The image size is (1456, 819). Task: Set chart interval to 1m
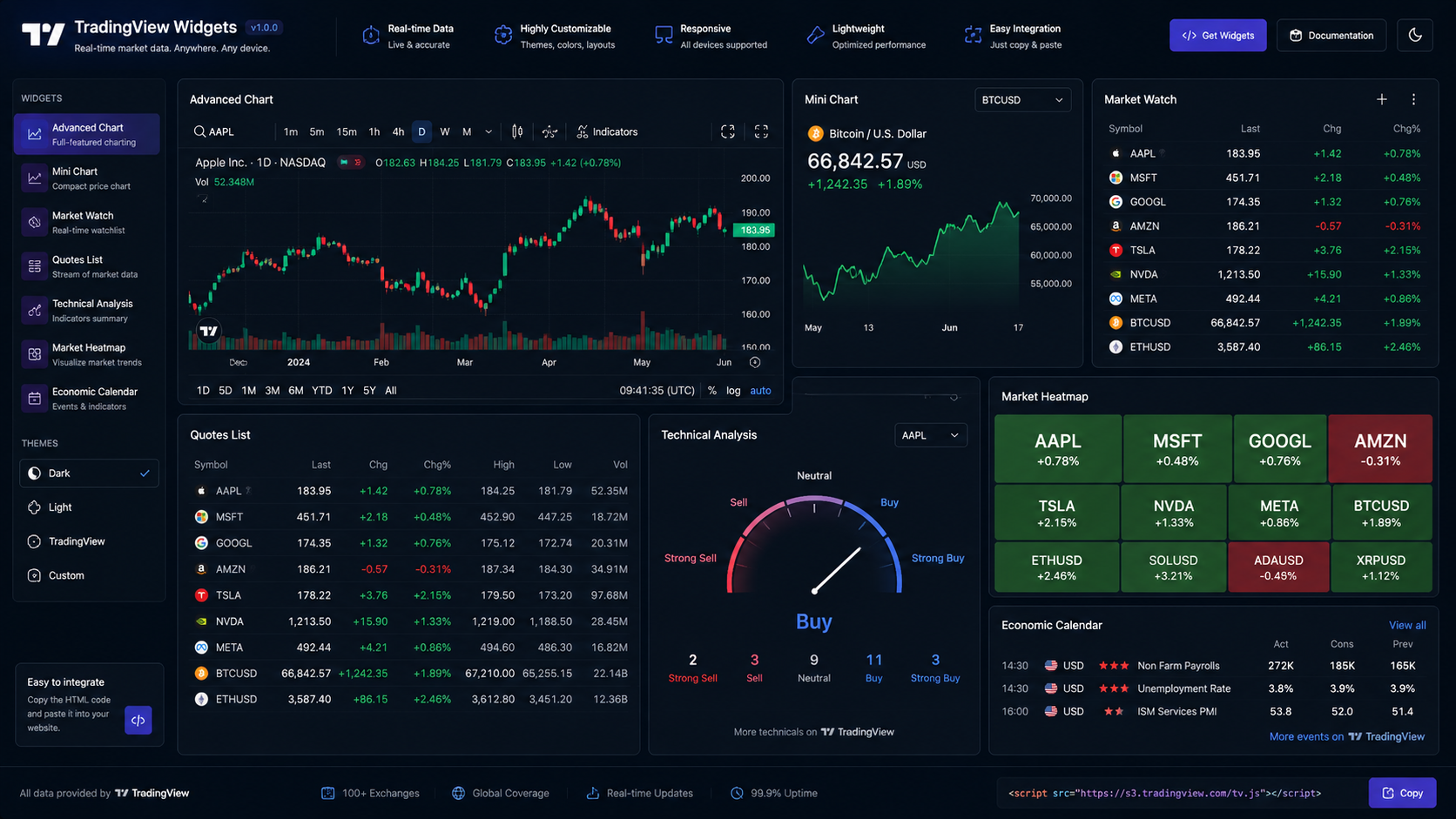tap(290, 131)
